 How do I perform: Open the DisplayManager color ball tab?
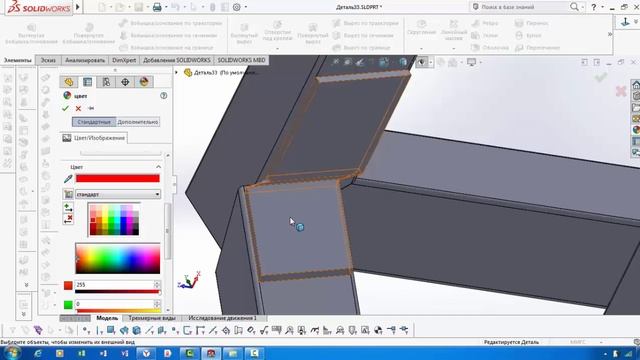(x=144, y=82)
